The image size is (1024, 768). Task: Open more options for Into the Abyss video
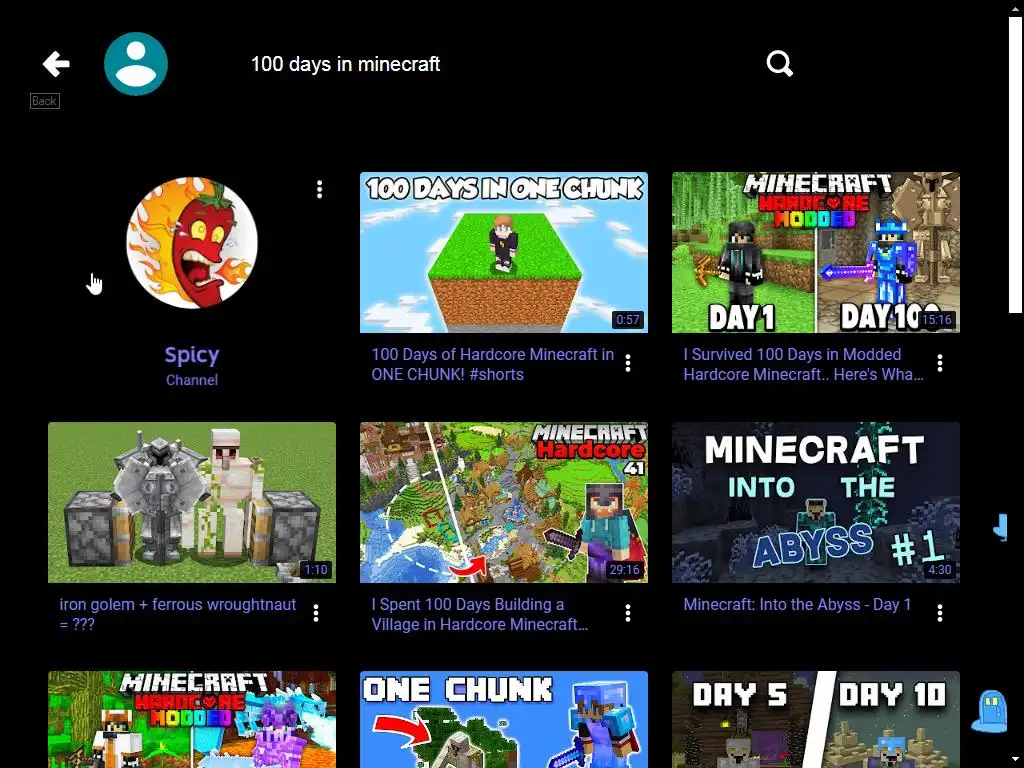(x=940, y=613)
